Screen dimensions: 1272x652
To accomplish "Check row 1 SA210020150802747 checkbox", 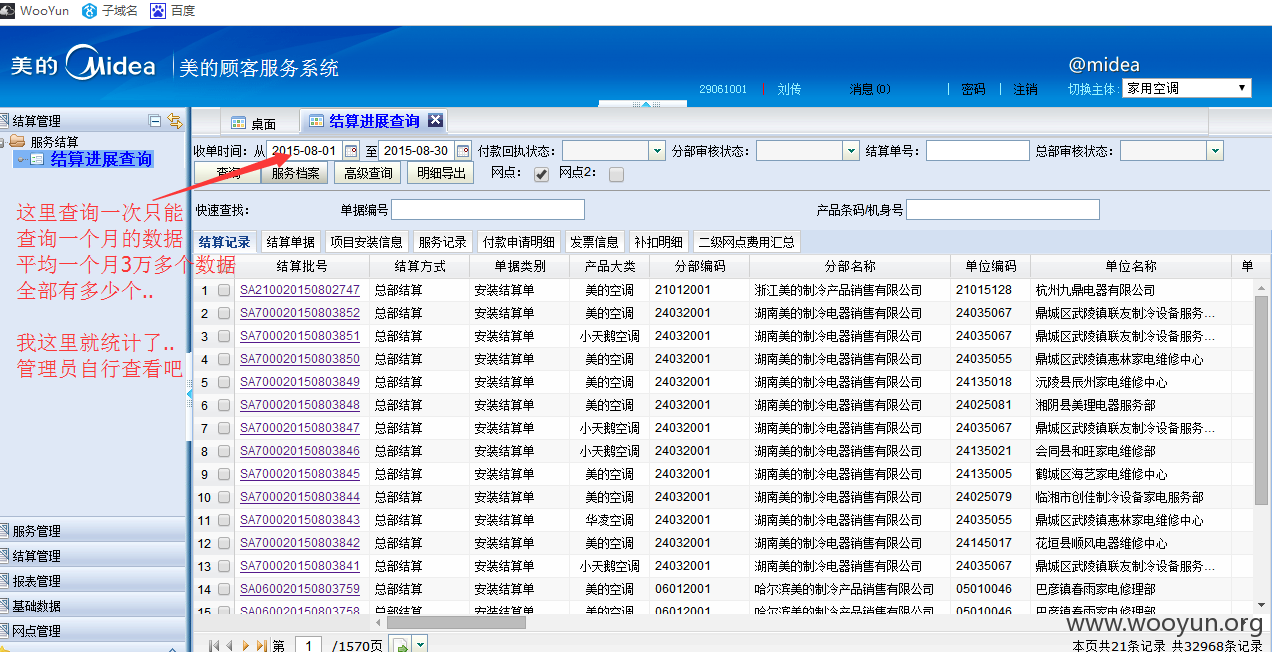I will point(224,291).
